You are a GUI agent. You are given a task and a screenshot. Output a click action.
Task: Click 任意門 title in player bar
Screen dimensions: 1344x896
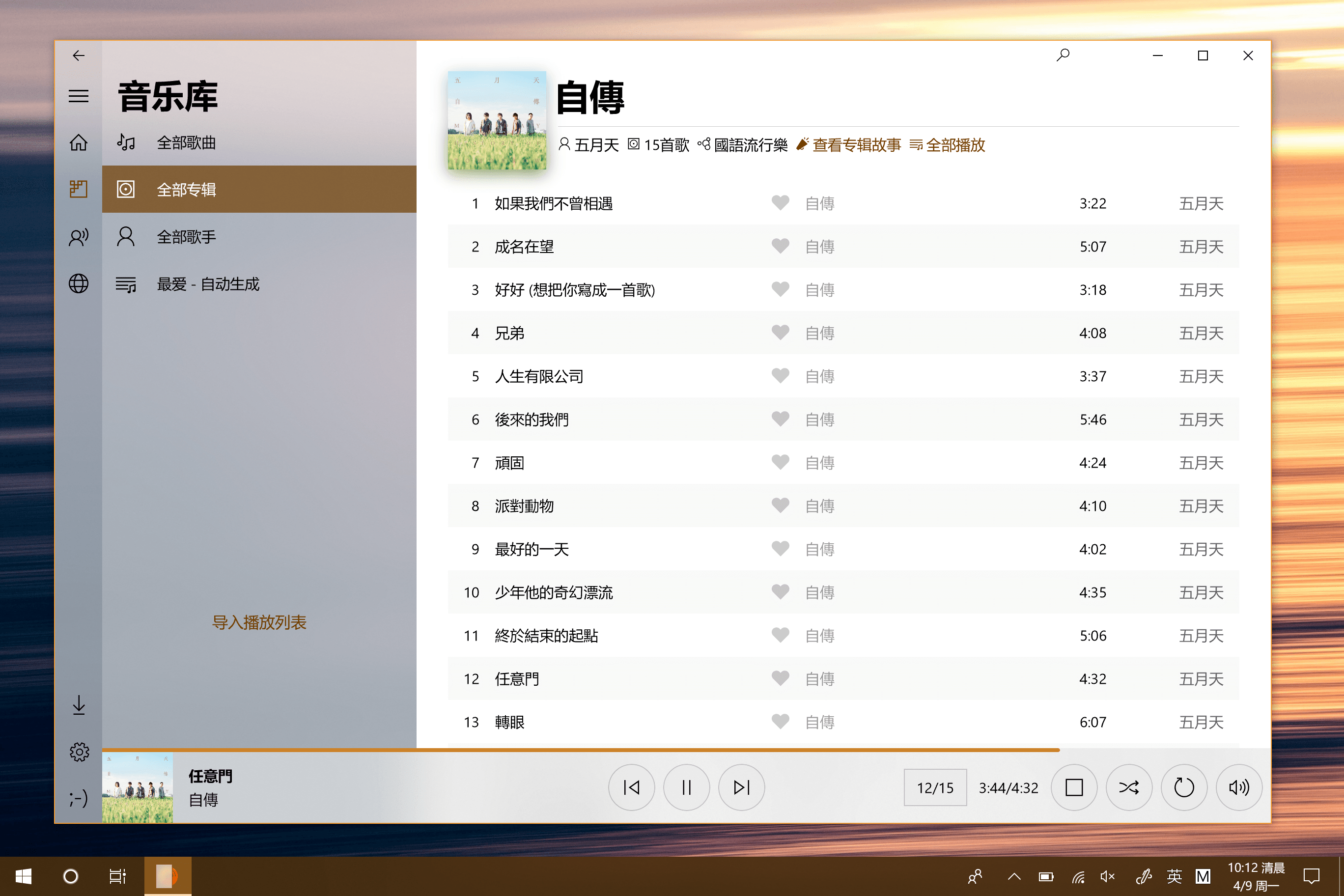point(210,776)
